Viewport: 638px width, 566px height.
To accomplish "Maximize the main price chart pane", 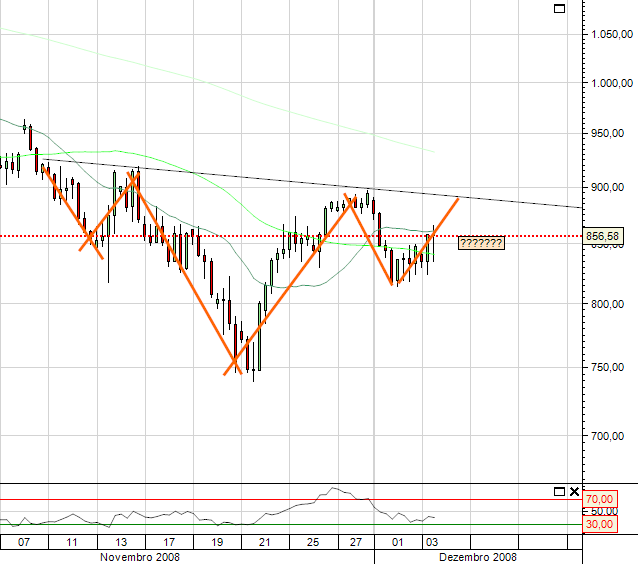I will (559, 9).
